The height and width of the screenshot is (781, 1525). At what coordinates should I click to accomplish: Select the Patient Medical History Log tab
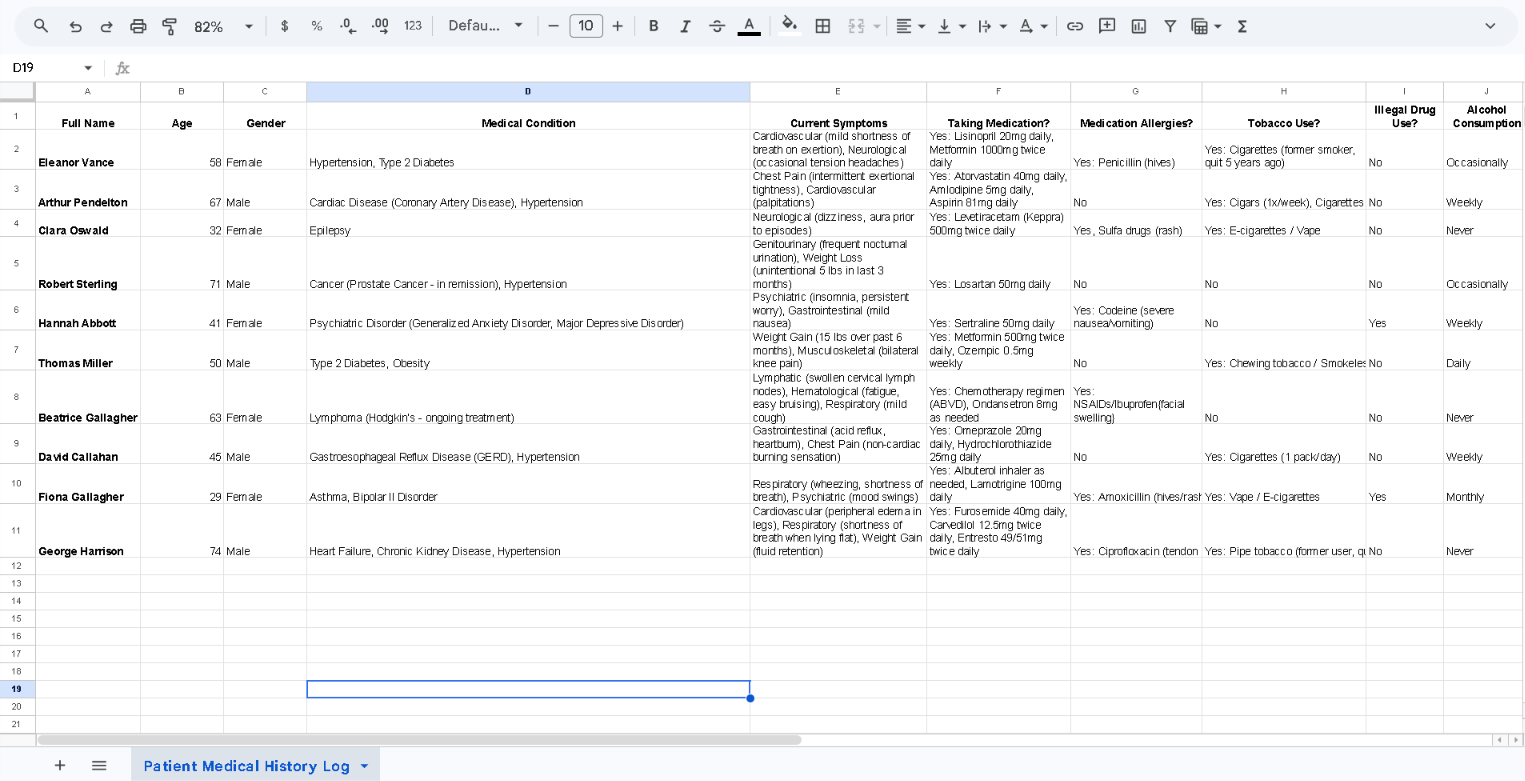point(246,766)
